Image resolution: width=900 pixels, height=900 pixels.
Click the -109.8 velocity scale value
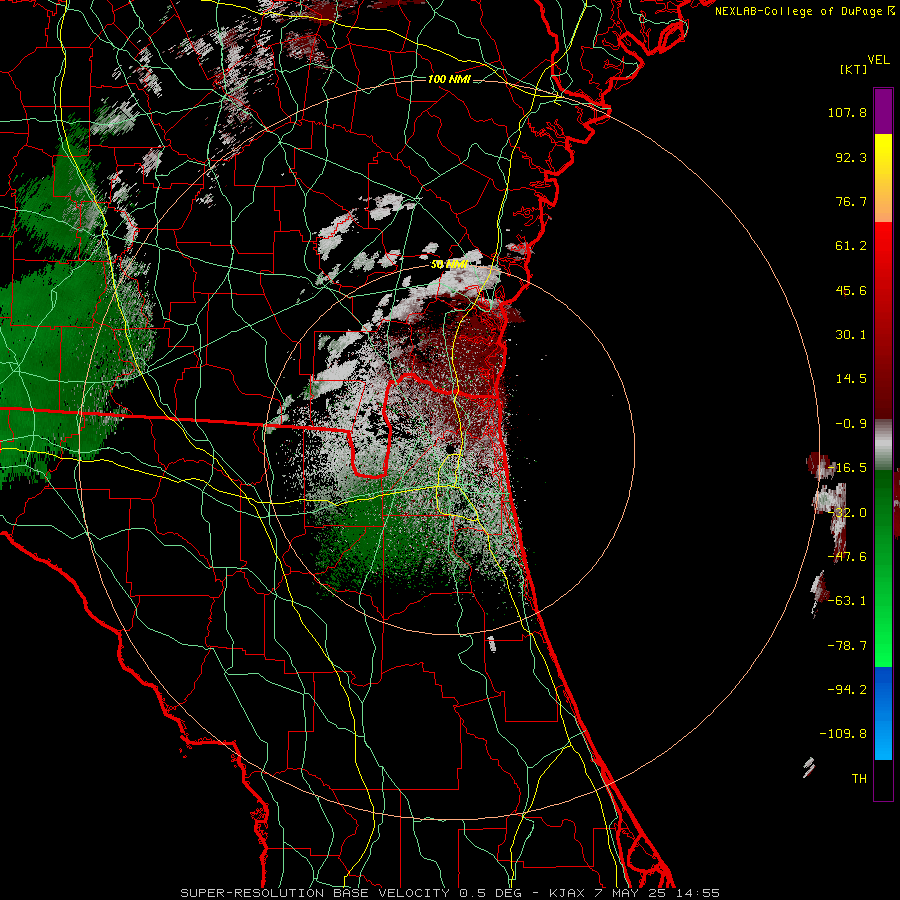(x=844, y=734)
